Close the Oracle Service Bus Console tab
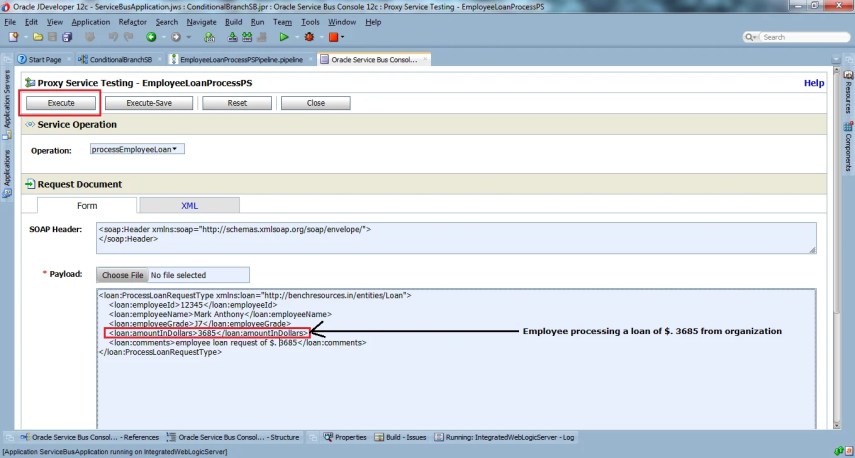Viewport: 855px width, 458px height. pos(425,59)
